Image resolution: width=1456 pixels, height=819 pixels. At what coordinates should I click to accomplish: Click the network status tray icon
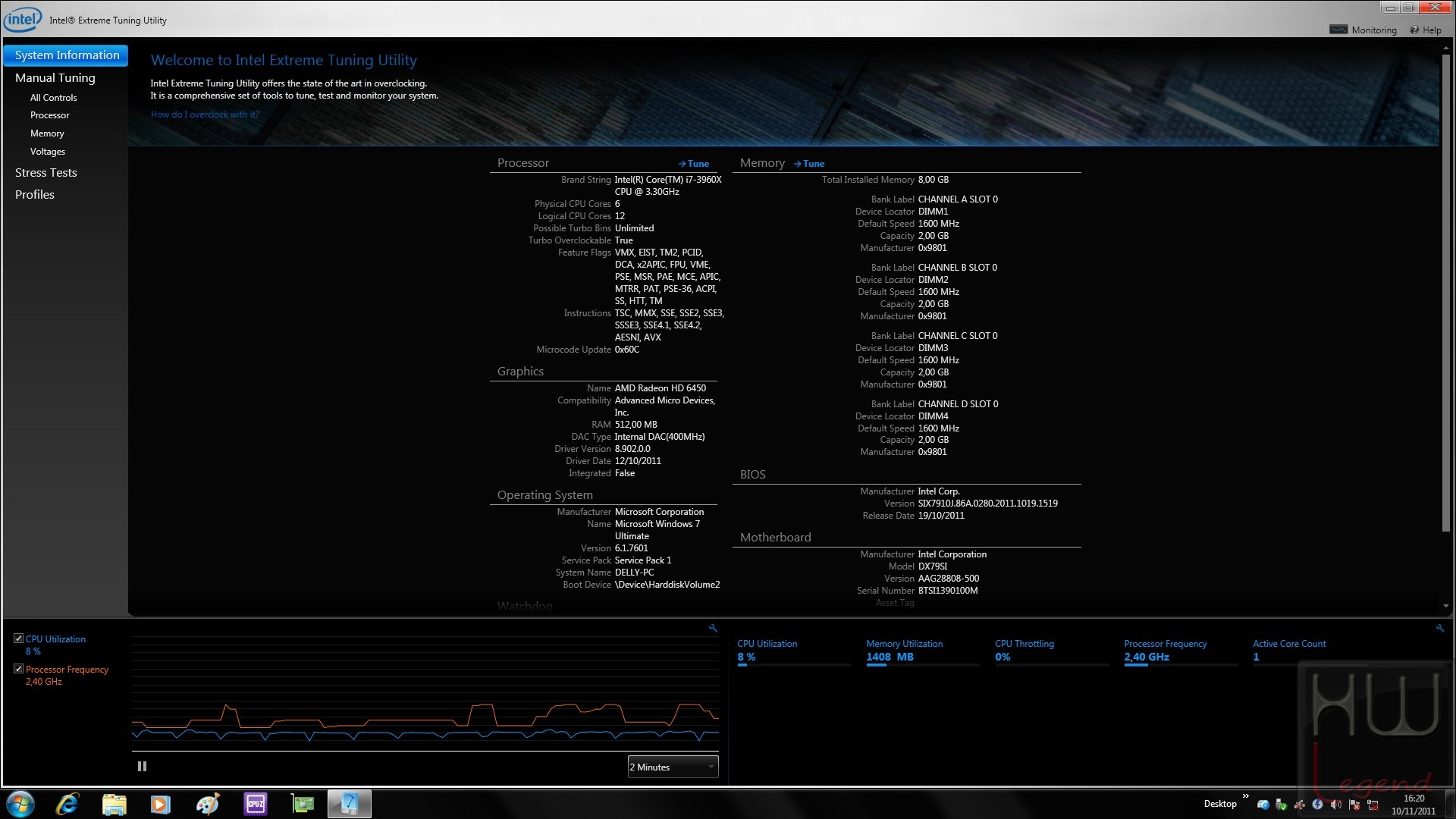click(x=1373, y=805)
